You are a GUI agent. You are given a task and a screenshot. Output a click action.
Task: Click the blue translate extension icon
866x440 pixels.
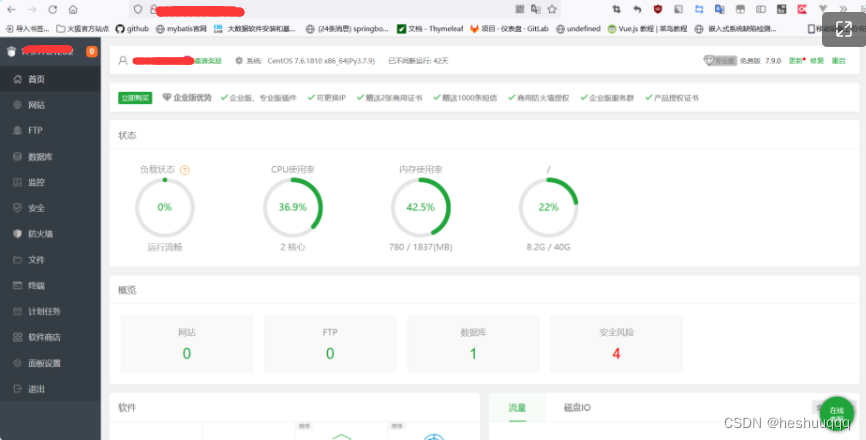(720, 9)
